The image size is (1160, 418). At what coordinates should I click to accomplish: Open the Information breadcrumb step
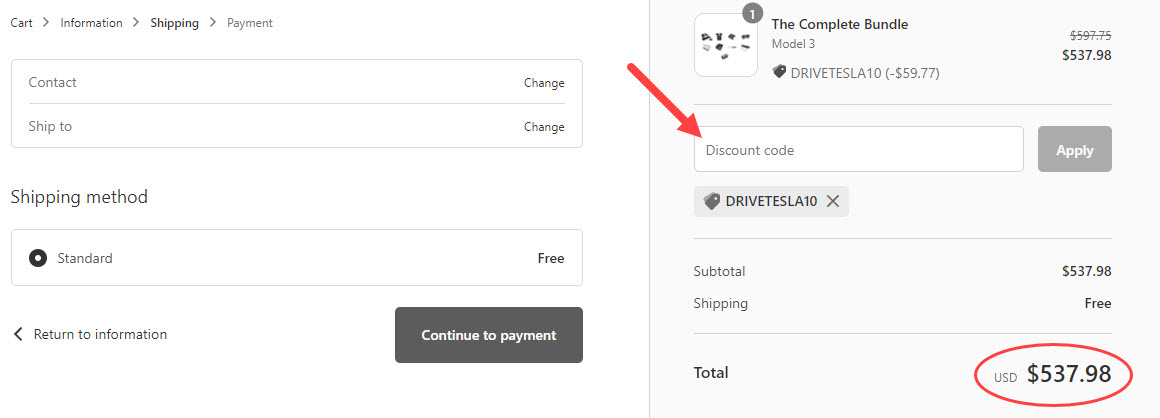click(x=91, y=23)
